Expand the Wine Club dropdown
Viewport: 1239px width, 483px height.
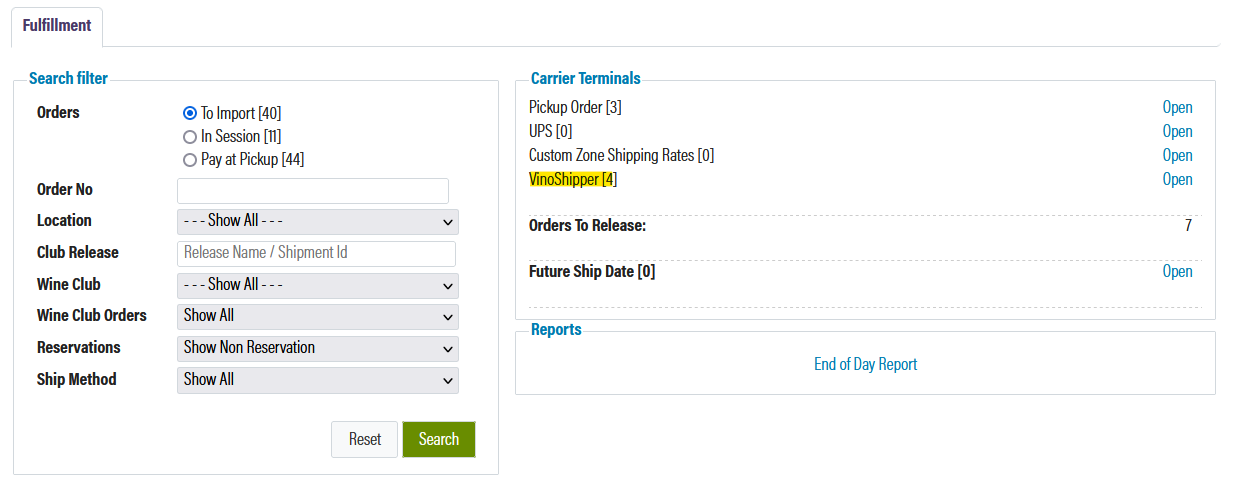[318, 285]
